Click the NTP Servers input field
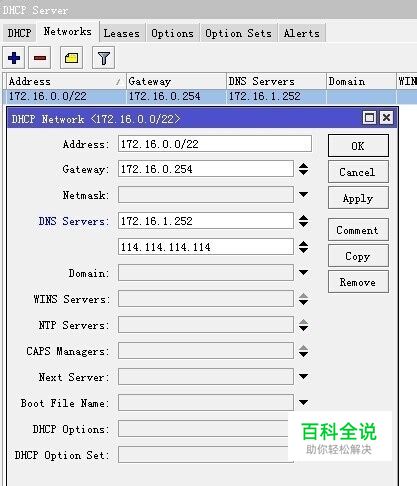 click(x=206, y=325)
